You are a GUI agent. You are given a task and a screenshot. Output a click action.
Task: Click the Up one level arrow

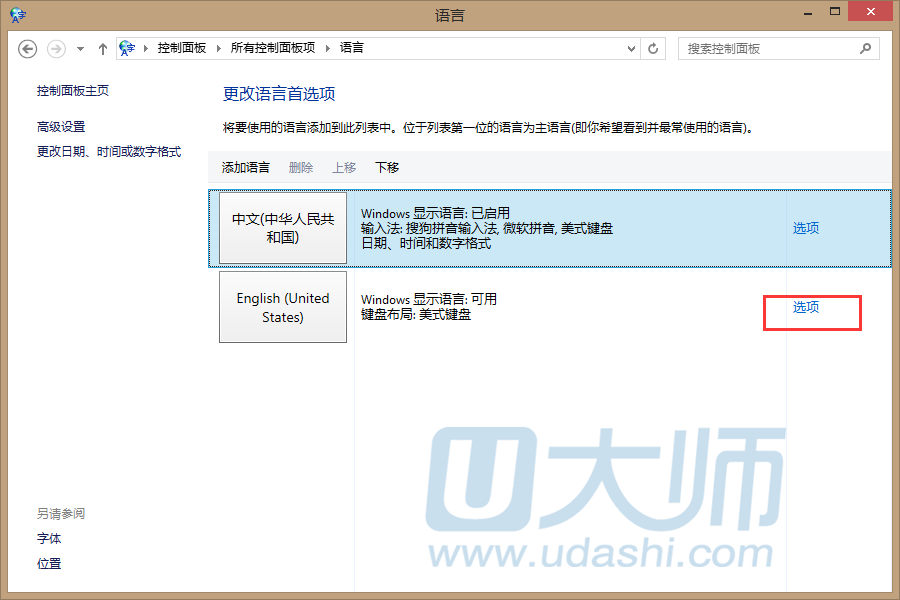(102, 48)
